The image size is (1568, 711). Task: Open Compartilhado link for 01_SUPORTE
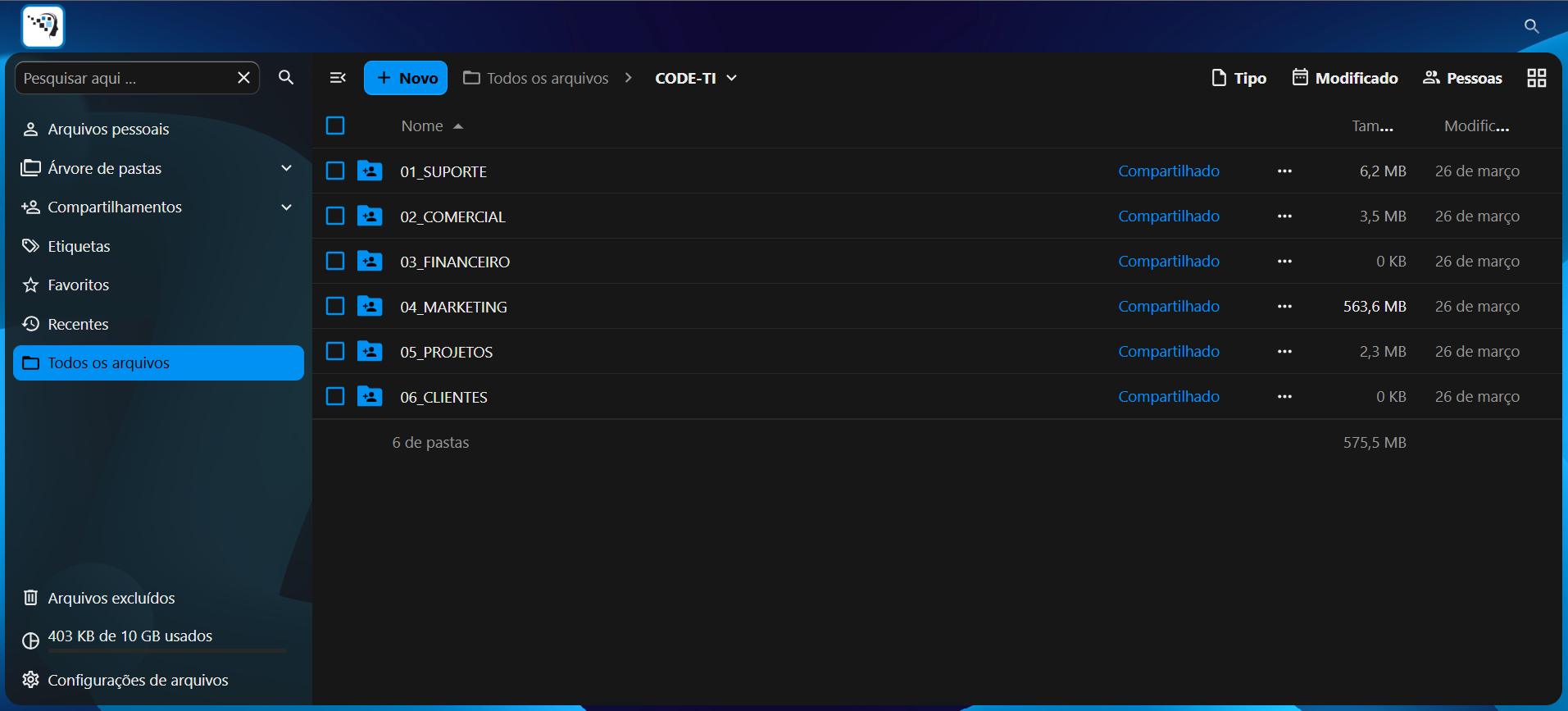pos(1169,171)
